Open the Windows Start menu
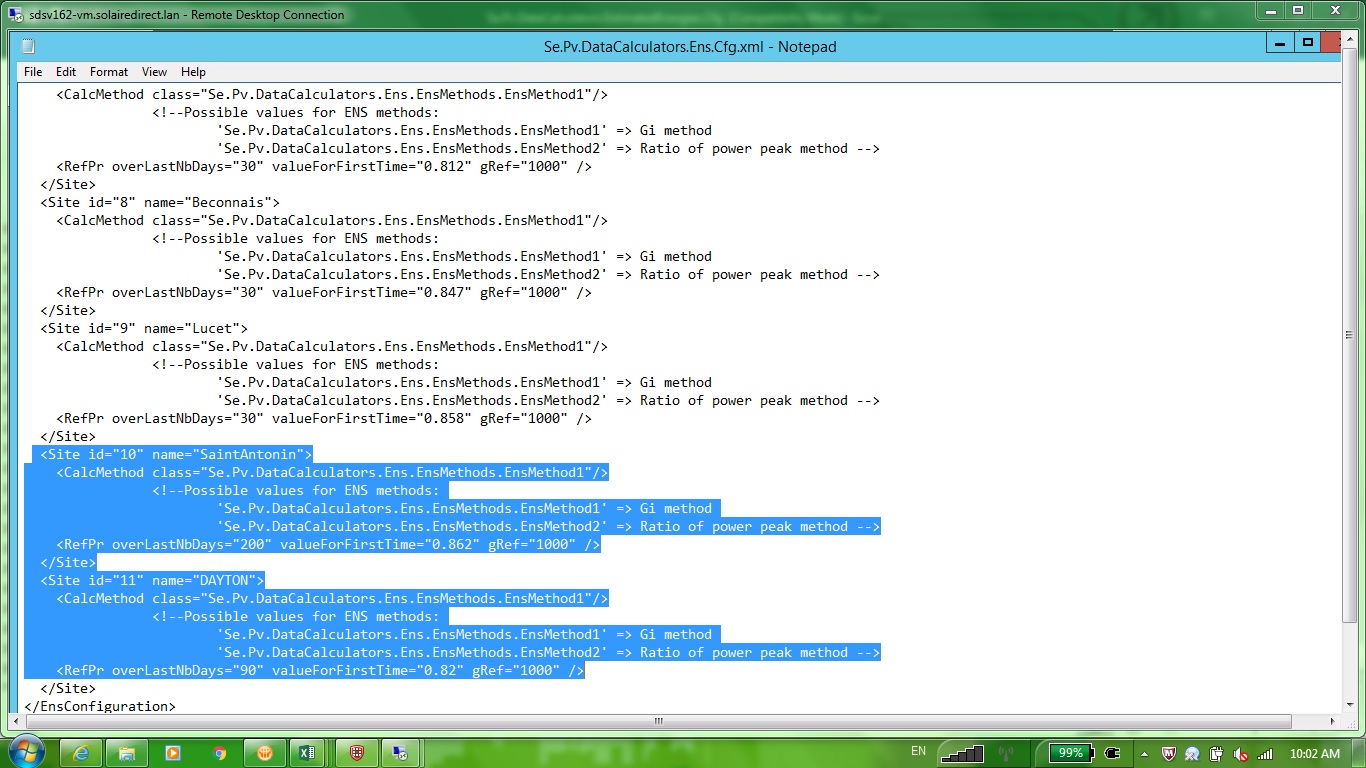 25,752
